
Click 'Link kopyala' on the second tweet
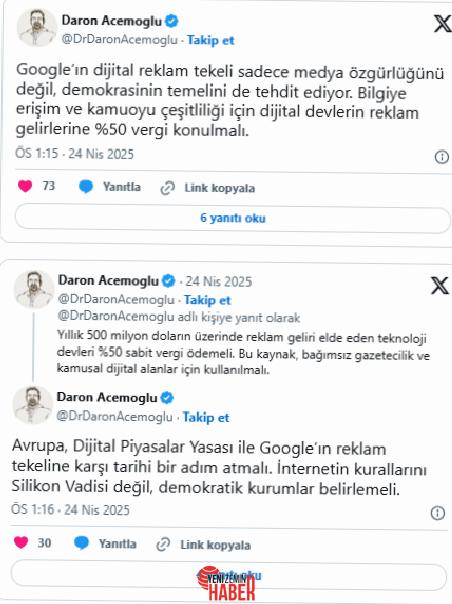[x=215, y=545]
